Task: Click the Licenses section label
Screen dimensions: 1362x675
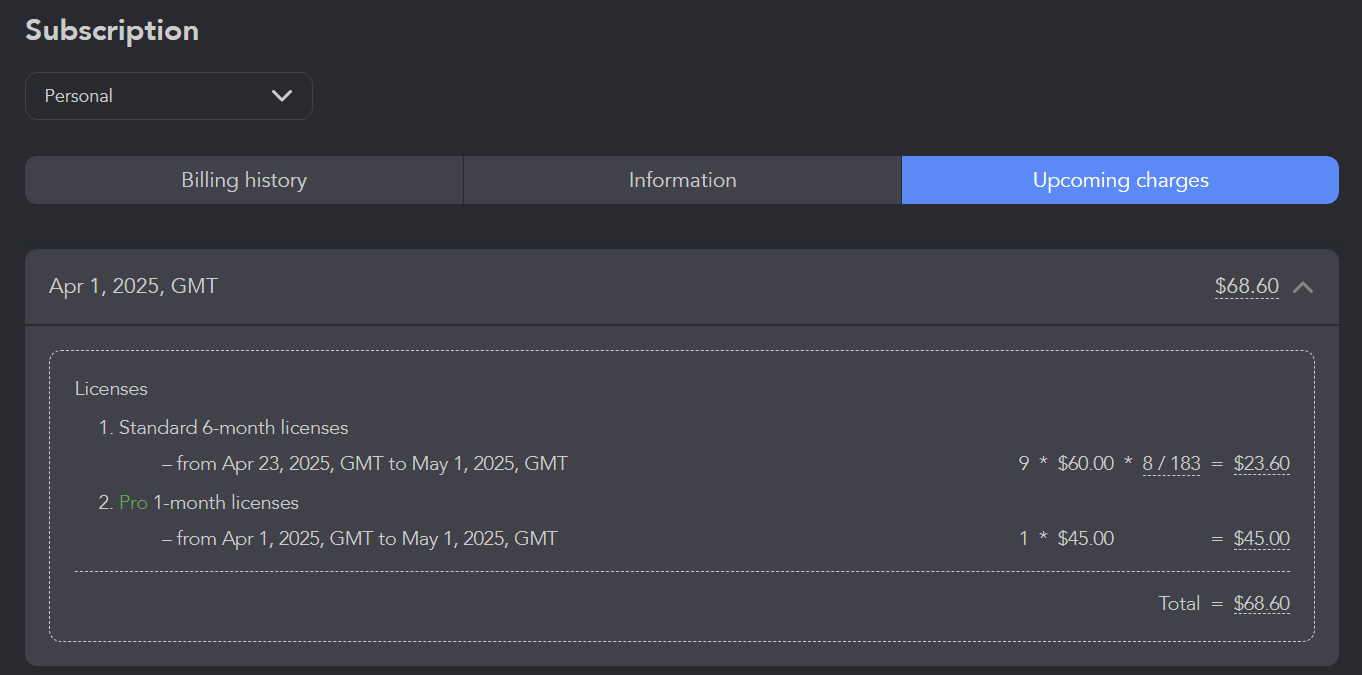Action: 111,389
